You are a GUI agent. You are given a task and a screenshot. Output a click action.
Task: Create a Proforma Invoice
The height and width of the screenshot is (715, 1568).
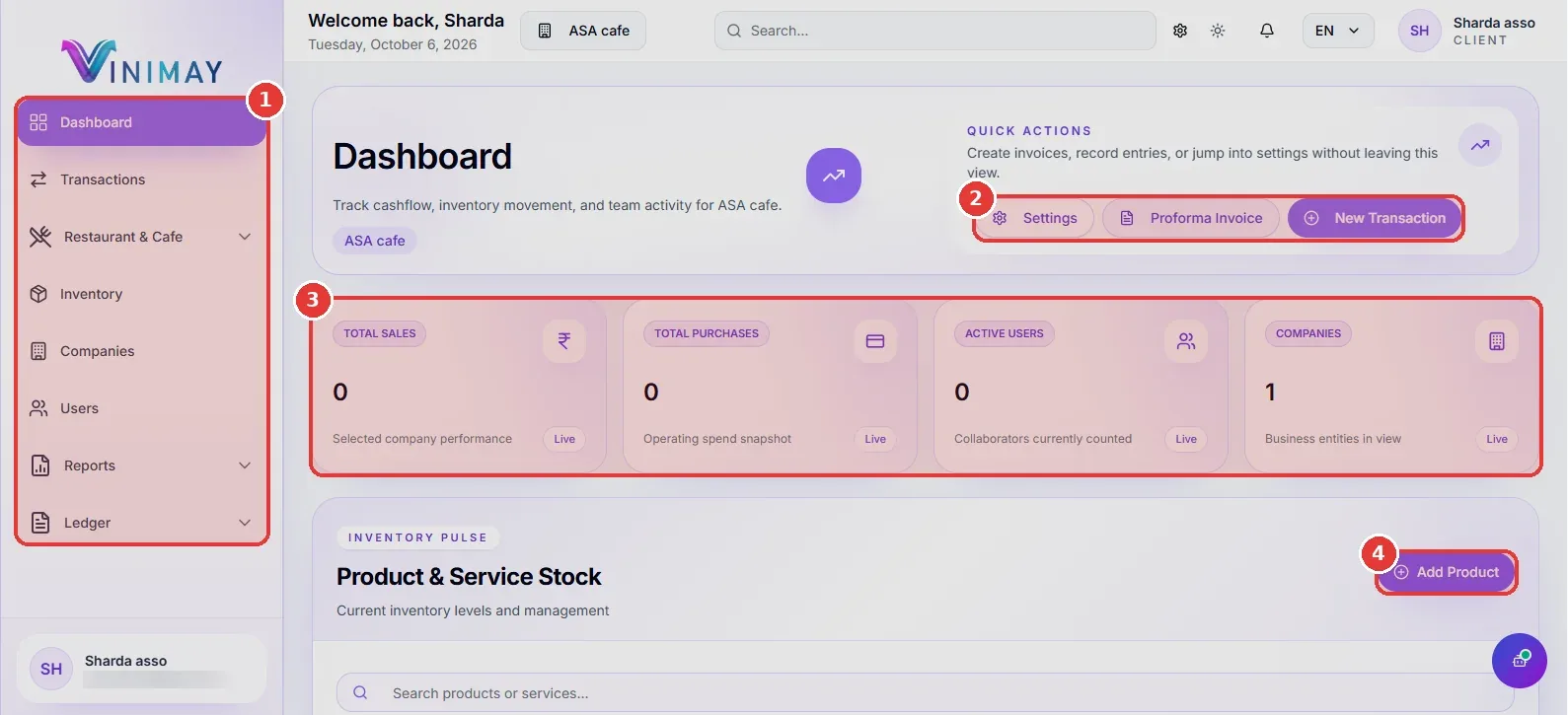[x=1191, y=218]
